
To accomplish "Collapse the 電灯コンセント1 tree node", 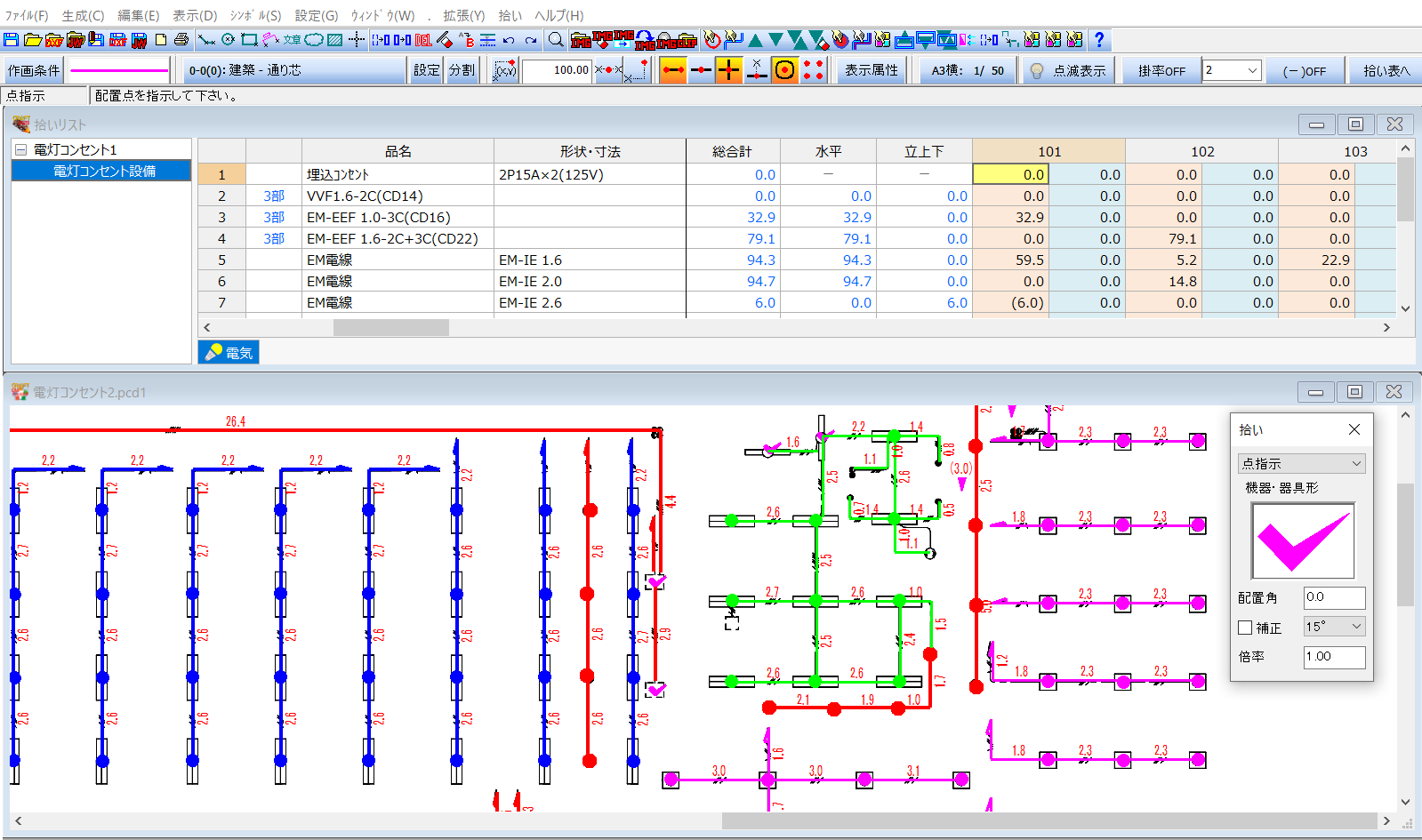I will [20, 149].
